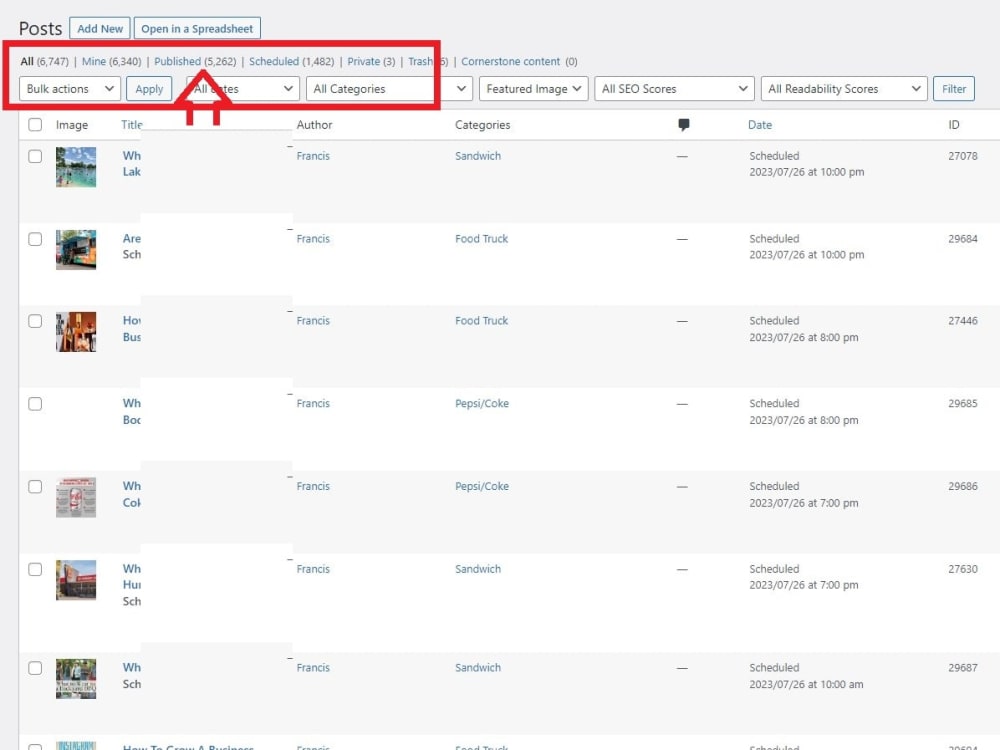Open the Featured Image dropdown
The width and height of the screenshot is (1000, 750).
point(533,89)
